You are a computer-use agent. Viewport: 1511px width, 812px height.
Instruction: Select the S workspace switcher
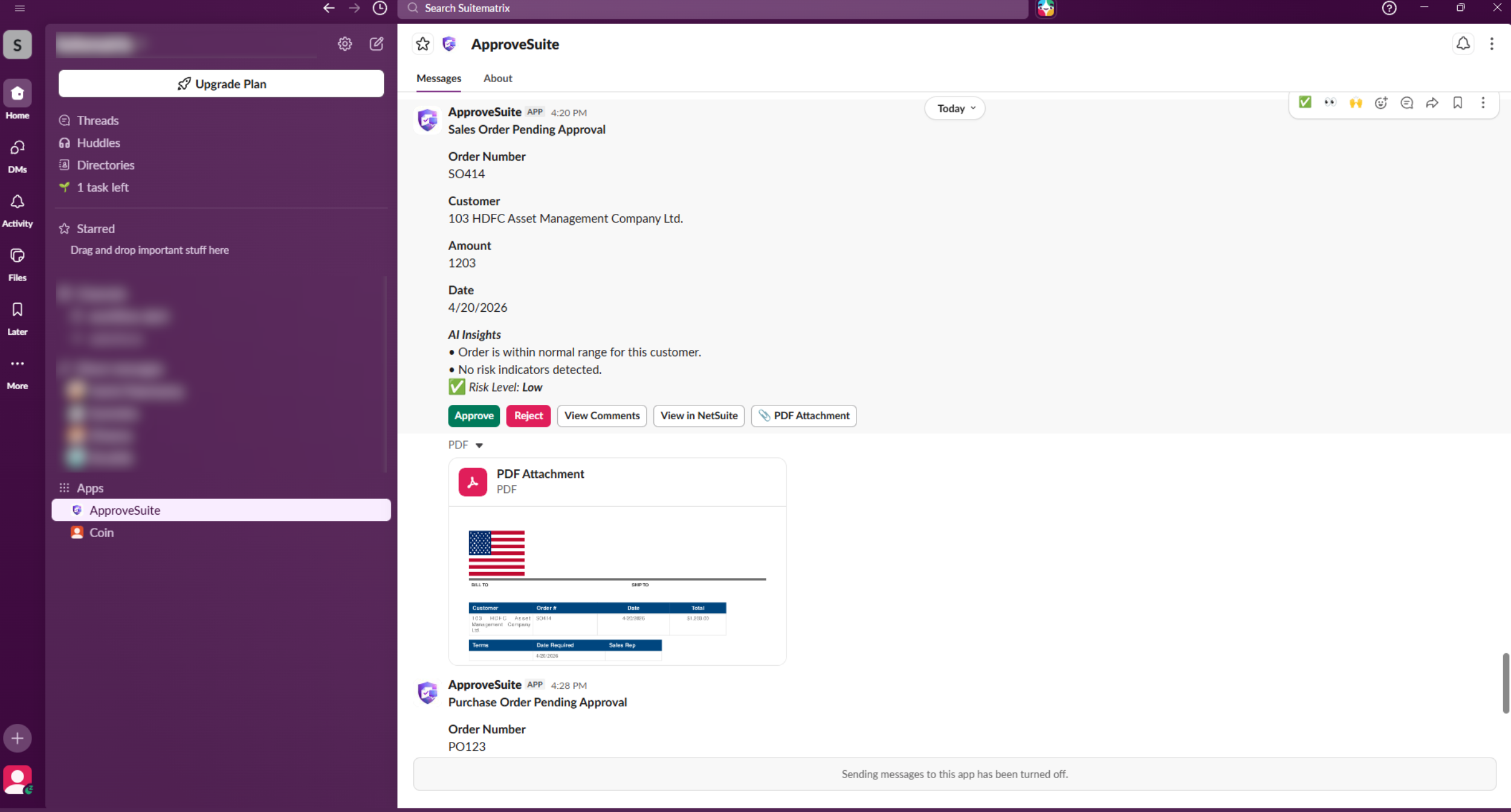coord(18,45)
